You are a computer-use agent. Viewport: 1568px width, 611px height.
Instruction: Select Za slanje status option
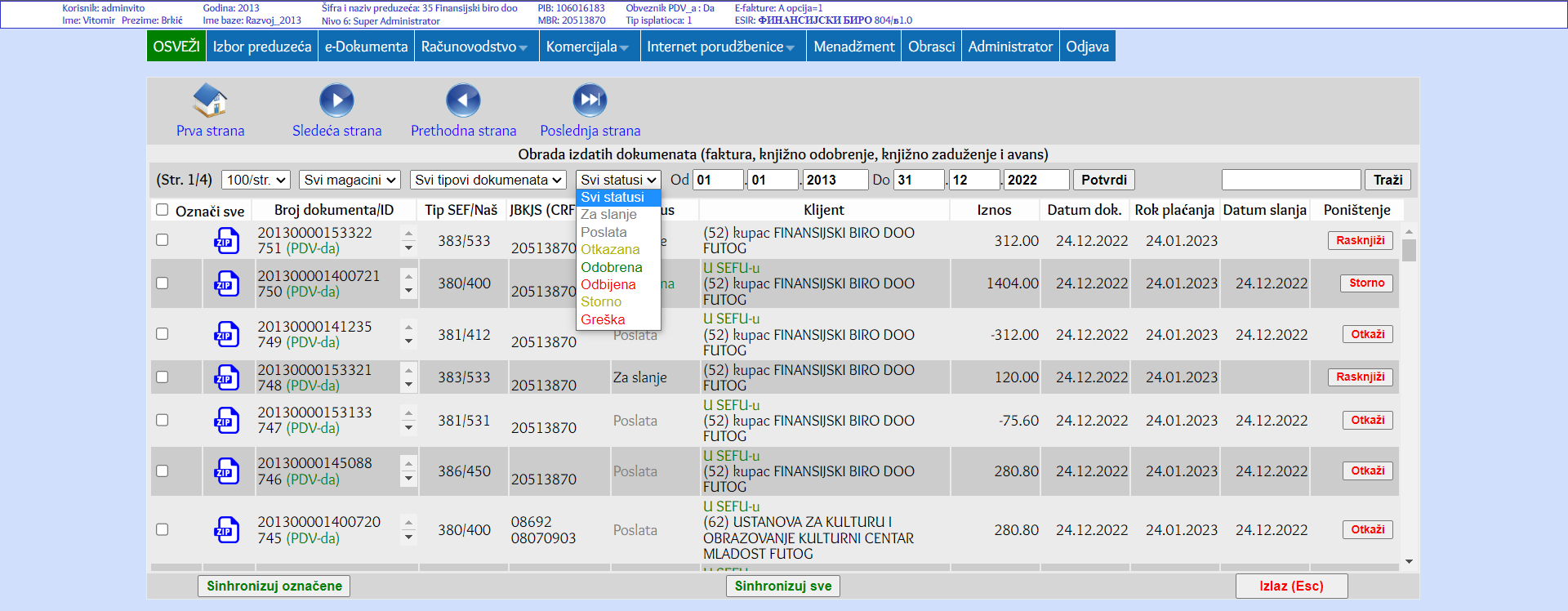coord(618,215)
